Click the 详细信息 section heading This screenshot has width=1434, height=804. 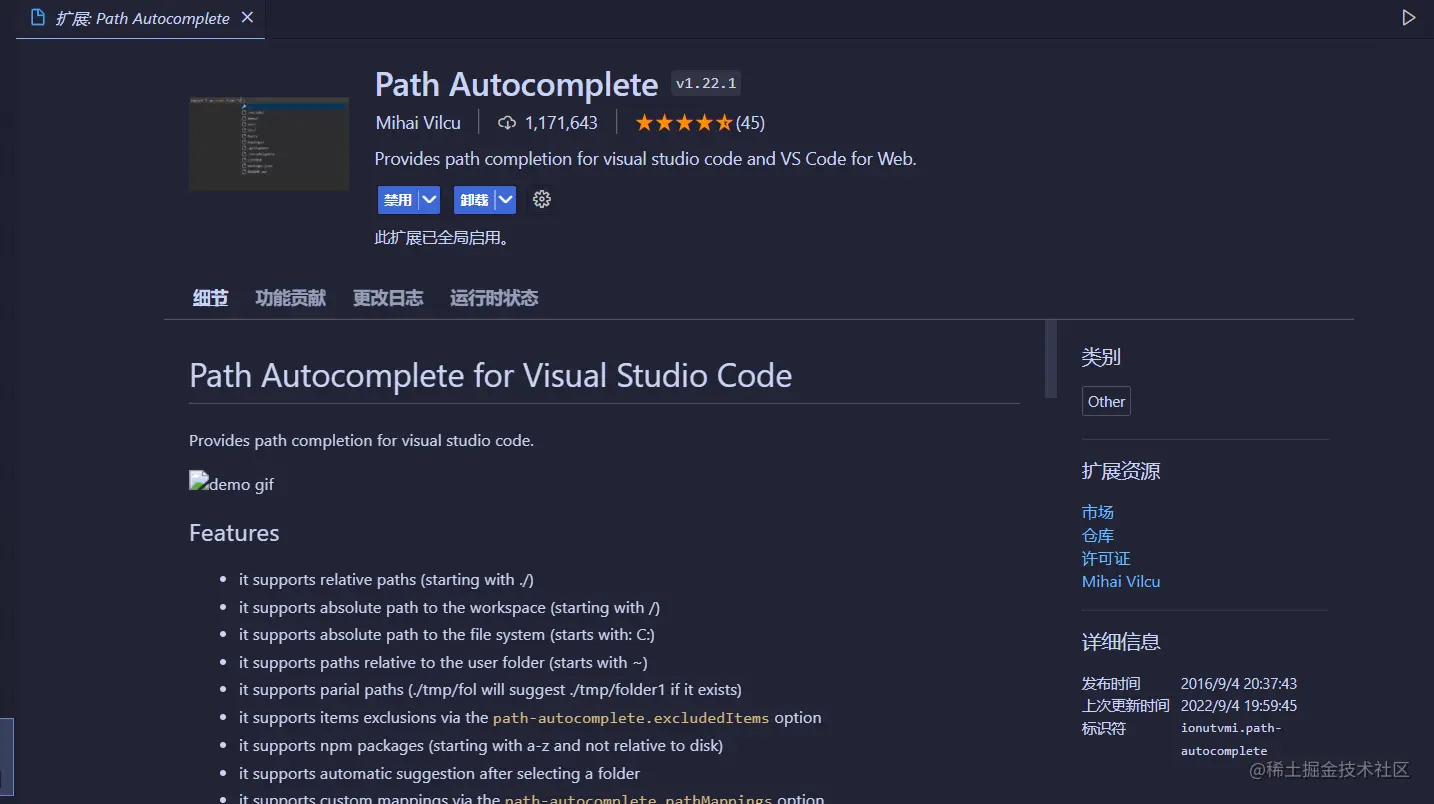[x=1121, y=642]
